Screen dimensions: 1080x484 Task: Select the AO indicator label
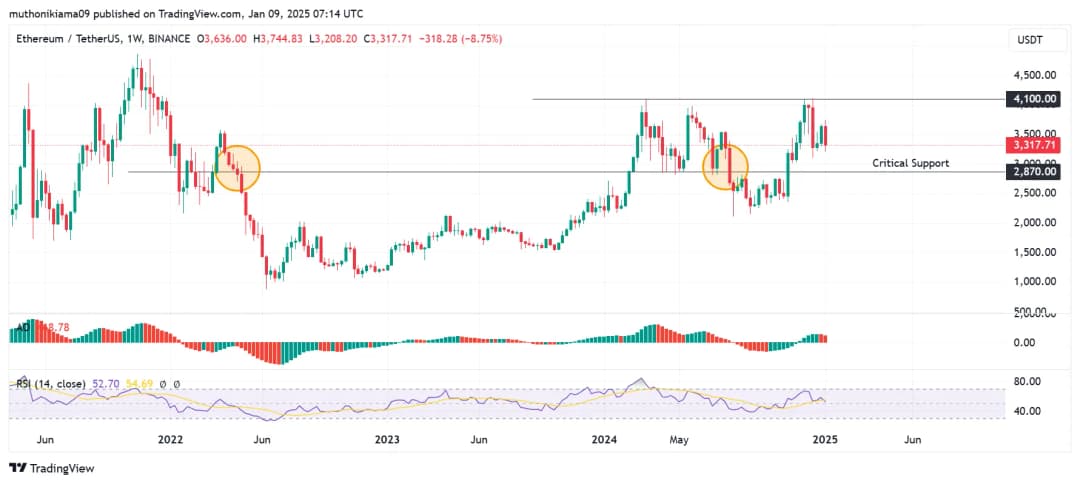(20, 327)
